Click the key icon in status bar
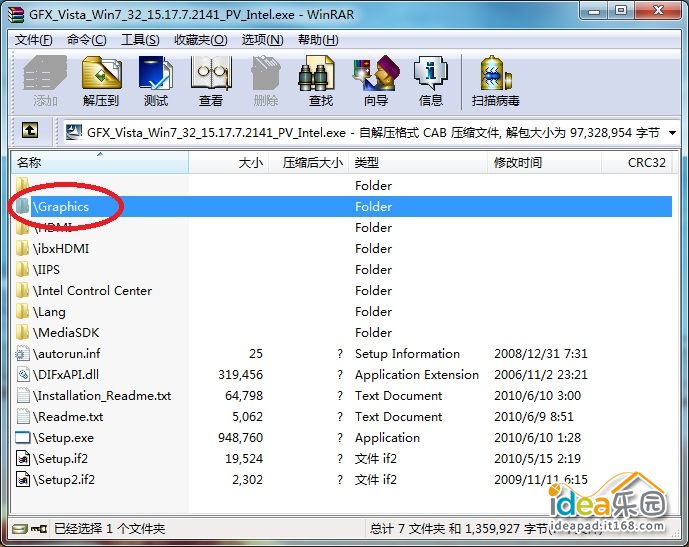The height and width of the screenshot is (547, 689). (x=39, y=529)
